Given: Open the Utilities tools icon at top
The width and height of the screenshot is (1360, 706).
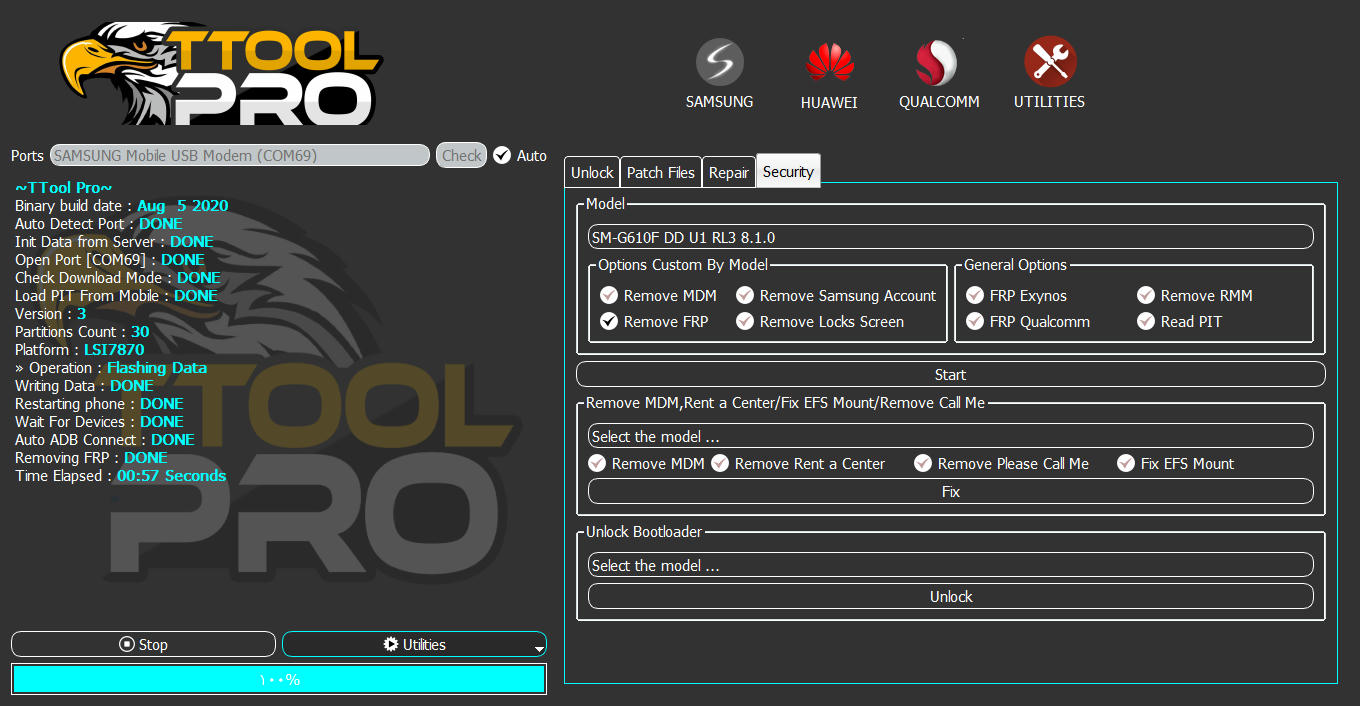Looking at the screenshot, I should point(1049,74).
